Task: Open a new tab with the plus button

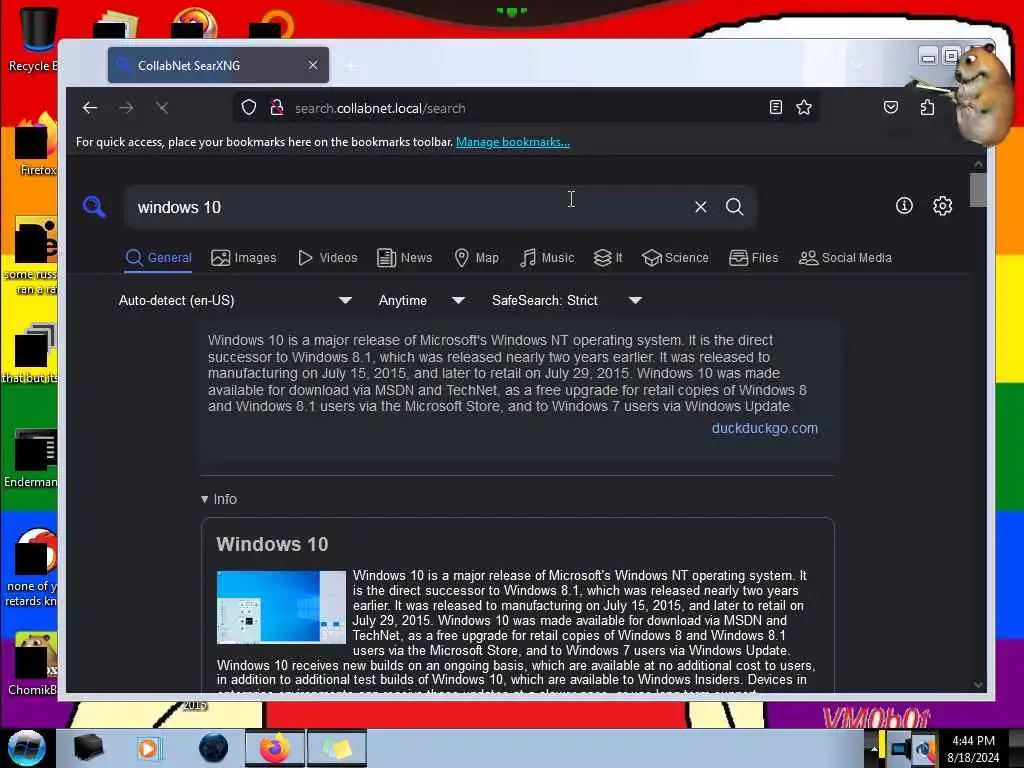Action: coord(351,66)
